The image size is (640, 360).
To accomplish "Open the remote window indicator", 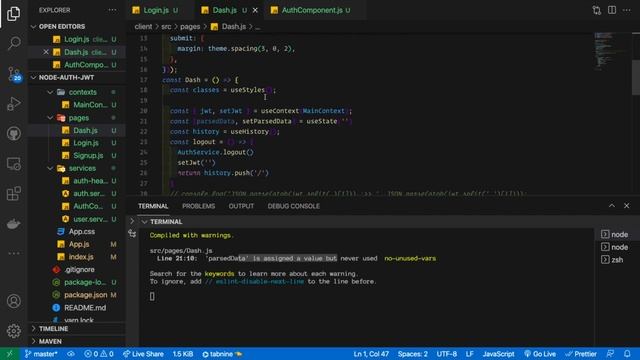I will coord(9,354).
